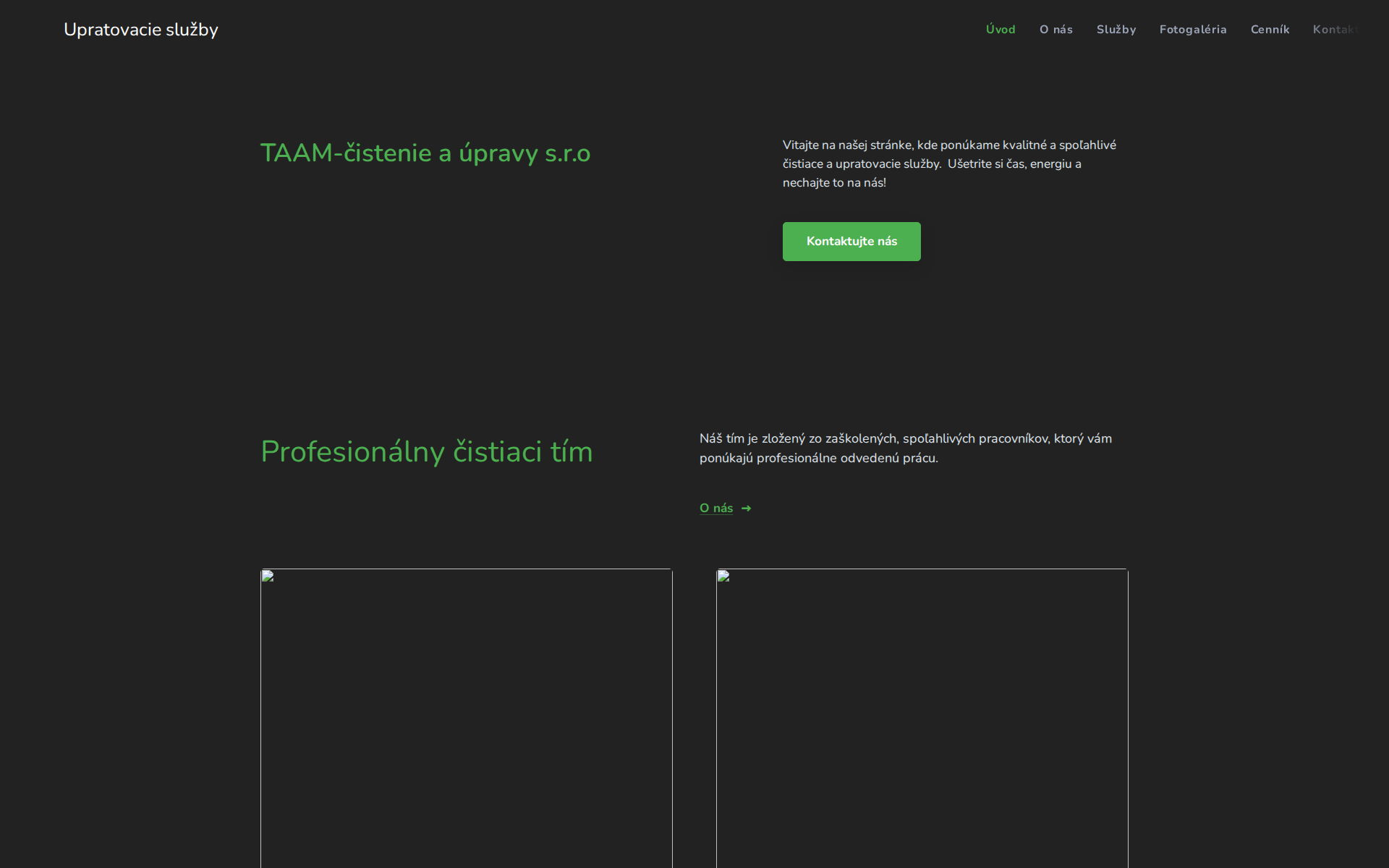Follow the green O nás link below team text

pyautogui.click(x=715, y=509)
